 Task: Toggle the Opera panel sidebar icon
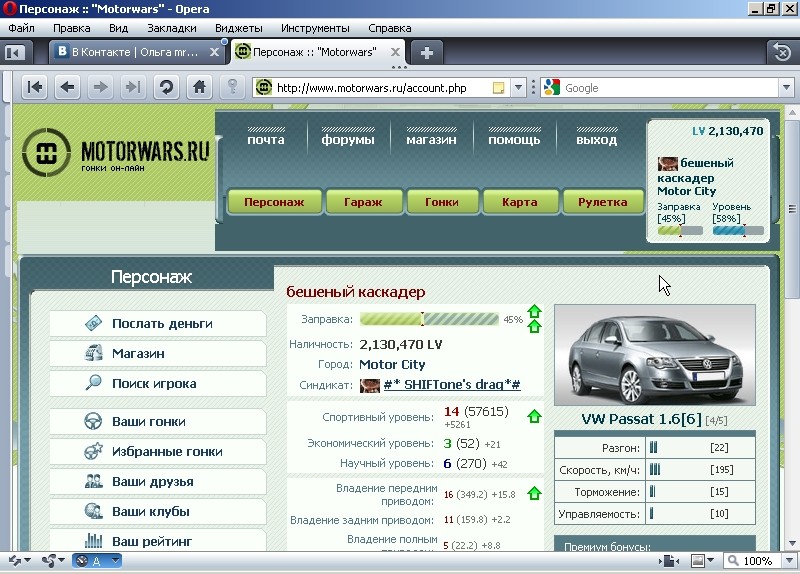tap(16, 52)
